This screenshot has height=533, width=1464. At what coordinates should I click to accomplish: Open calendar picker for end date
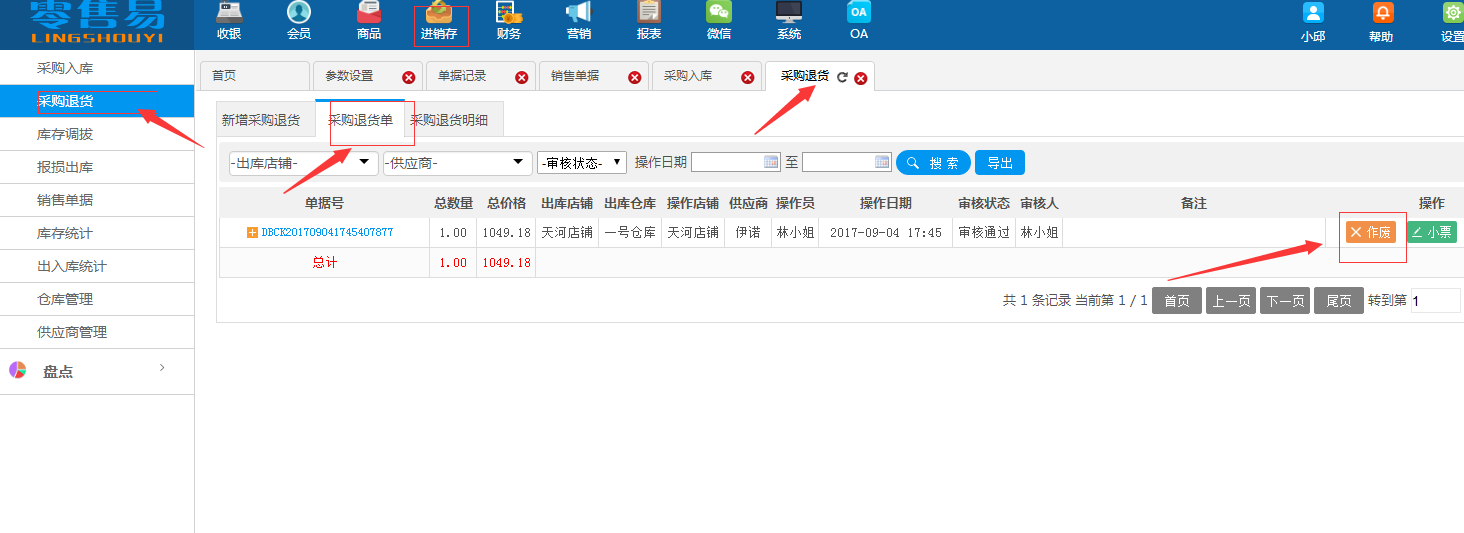[x=882, y=162]
